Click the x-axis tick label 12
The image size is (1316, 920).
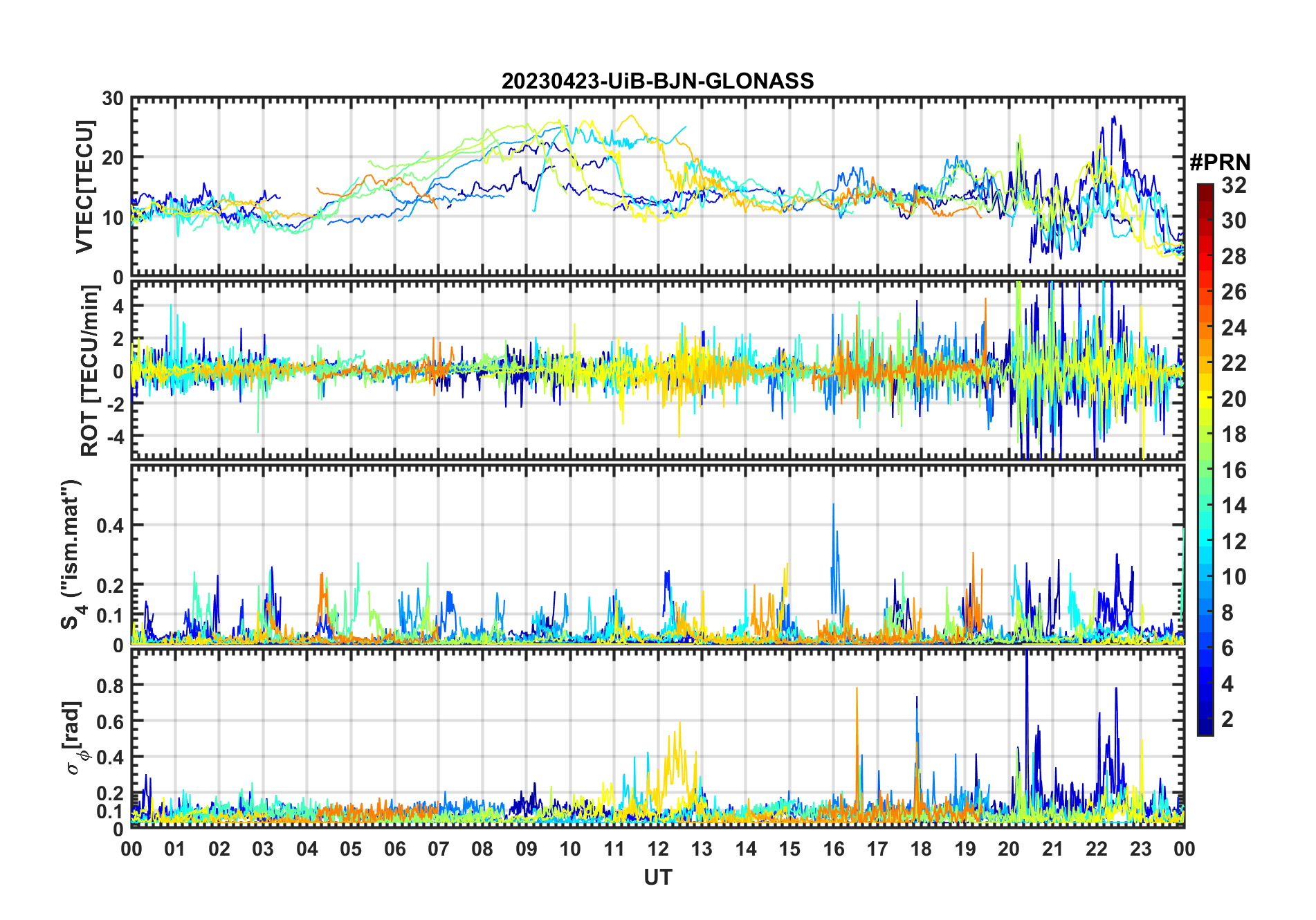657,849
